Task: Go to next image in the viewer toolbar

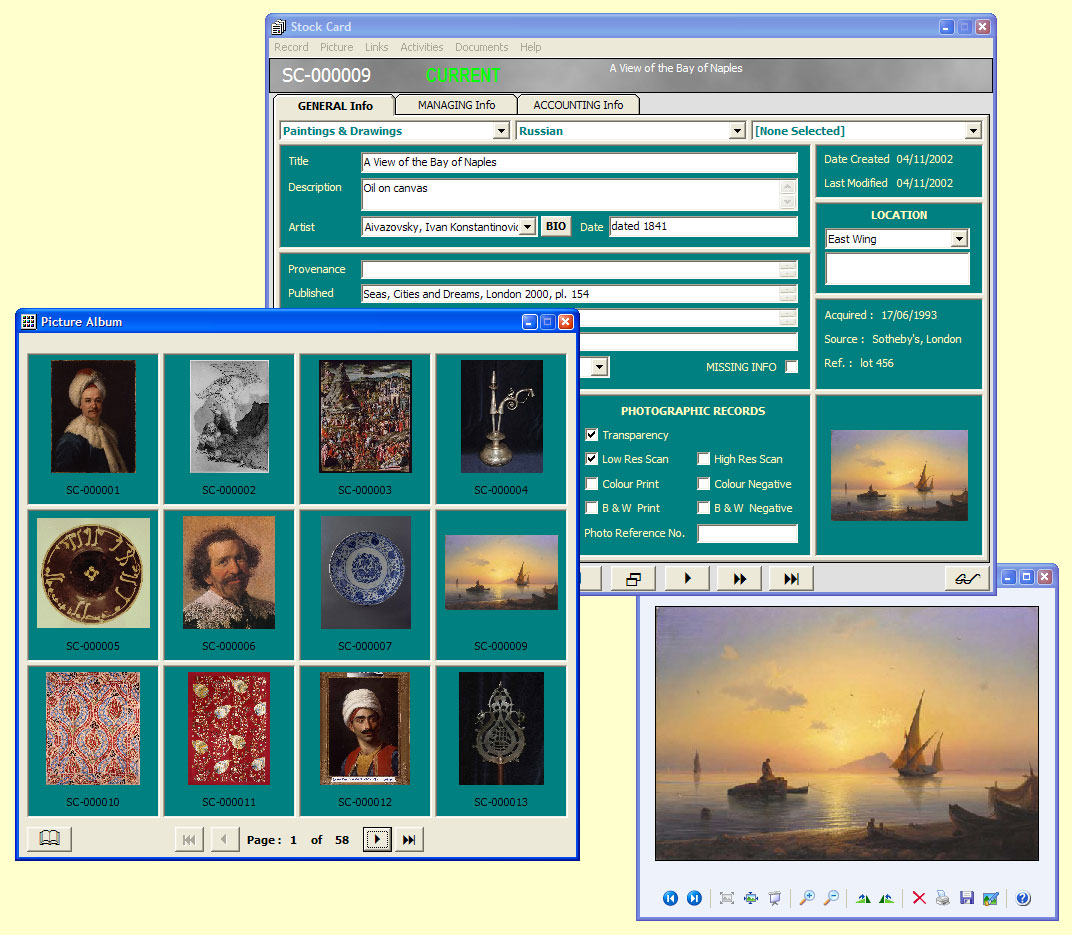Action: (694, 898)
